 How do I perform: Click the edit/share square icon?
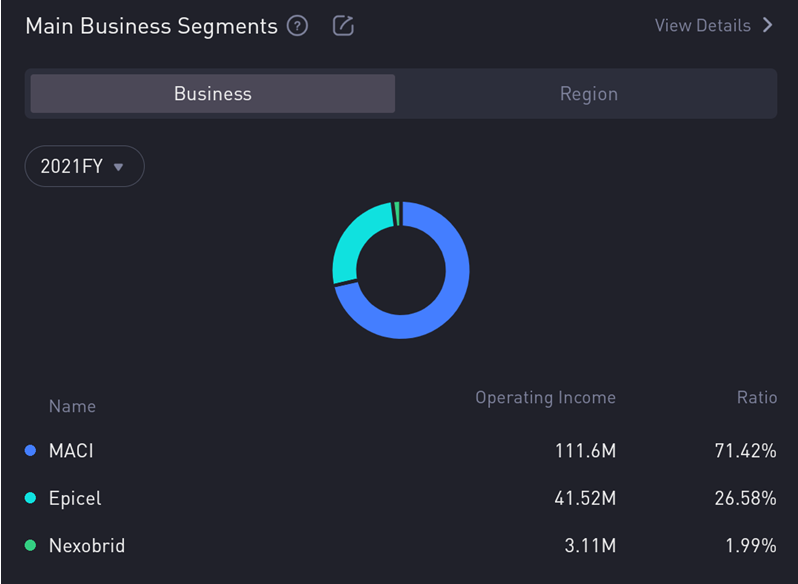click(x=343, y=26)
